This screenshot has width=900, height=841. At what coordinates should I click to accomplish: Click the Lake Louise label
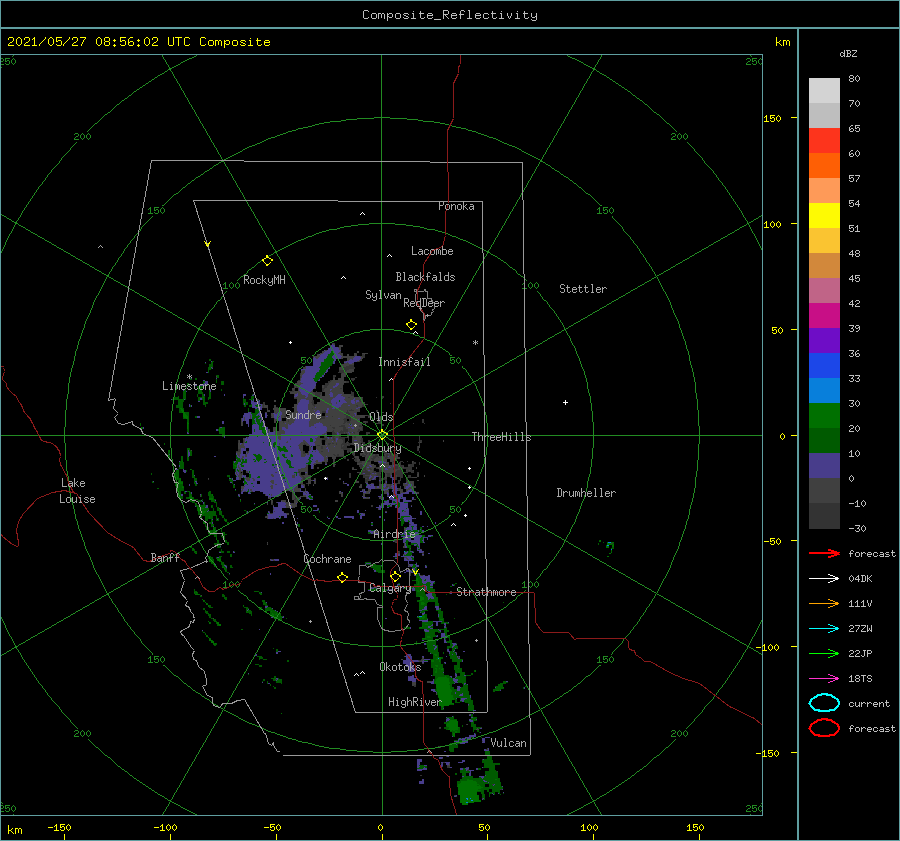77,491
